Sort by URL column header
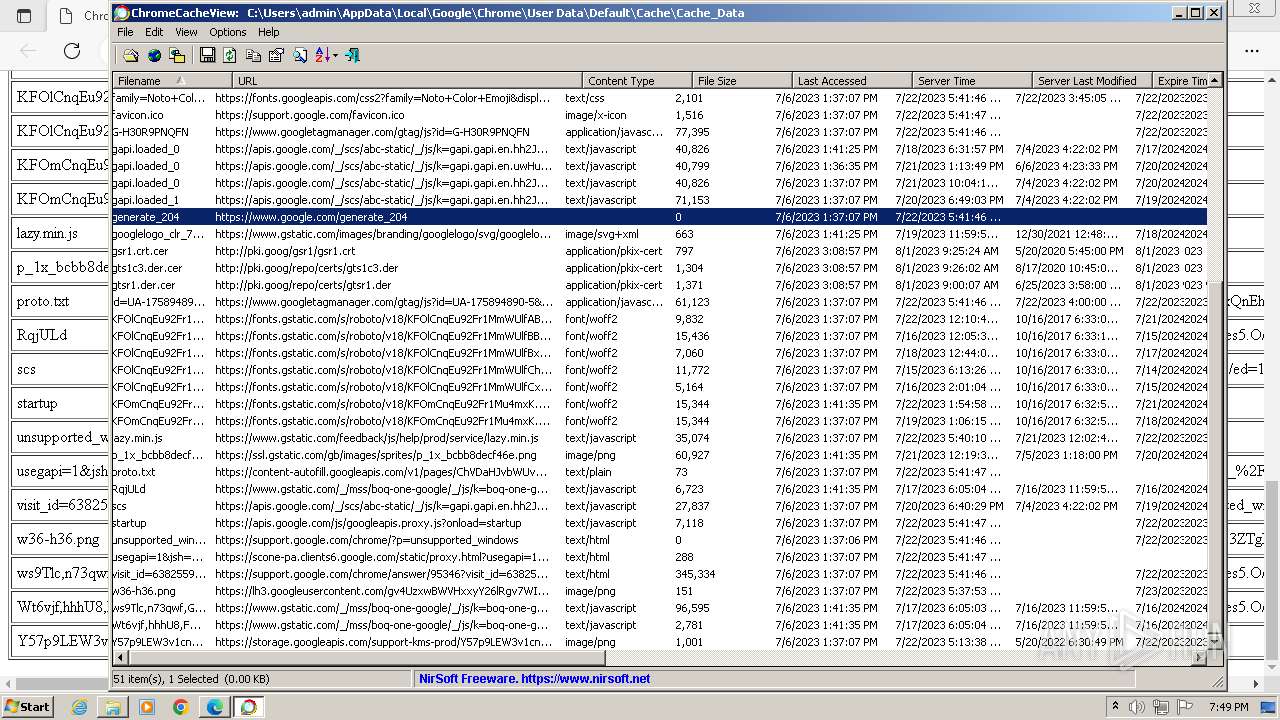1280x720 pixels. point(407,81)
